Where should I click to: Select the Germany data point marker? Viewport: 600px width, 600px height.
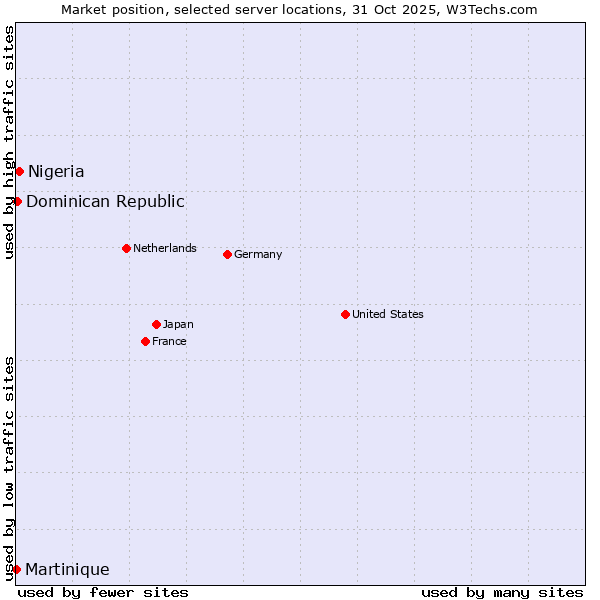pos(227,254)
